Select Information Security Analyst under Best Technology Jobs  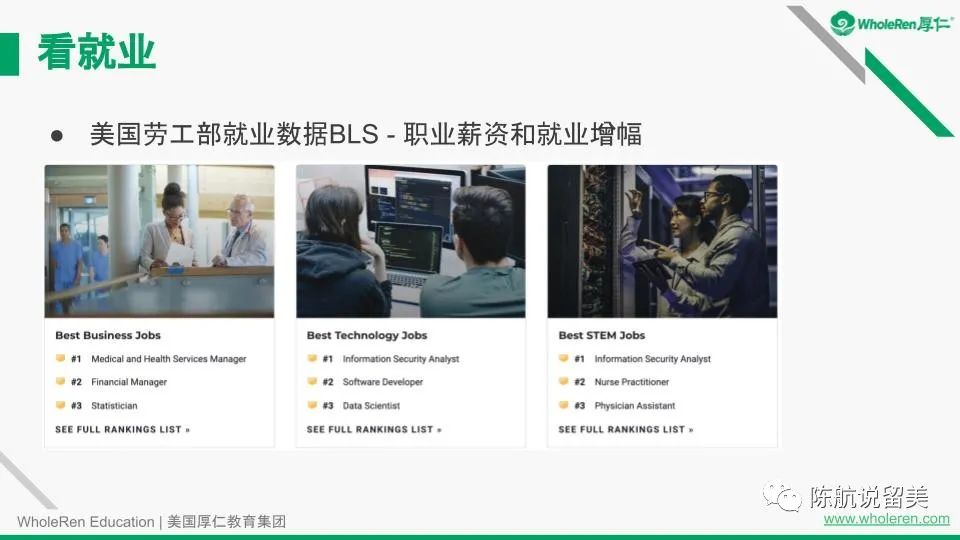[x=401, y=359]
